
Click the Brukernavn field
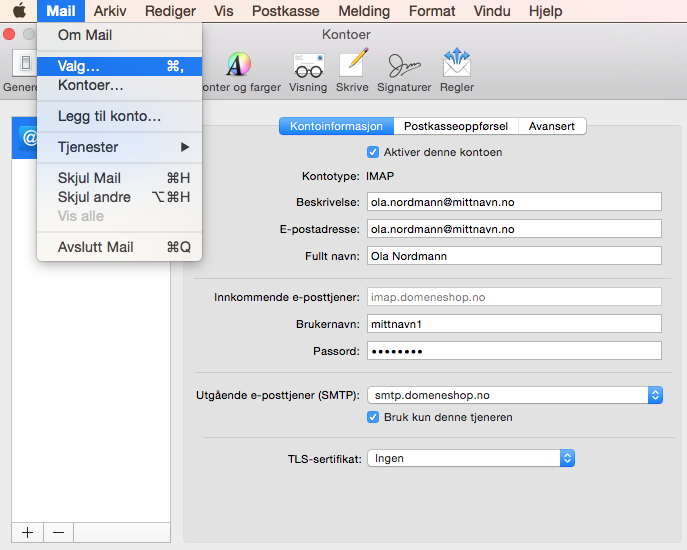[514, 324]
